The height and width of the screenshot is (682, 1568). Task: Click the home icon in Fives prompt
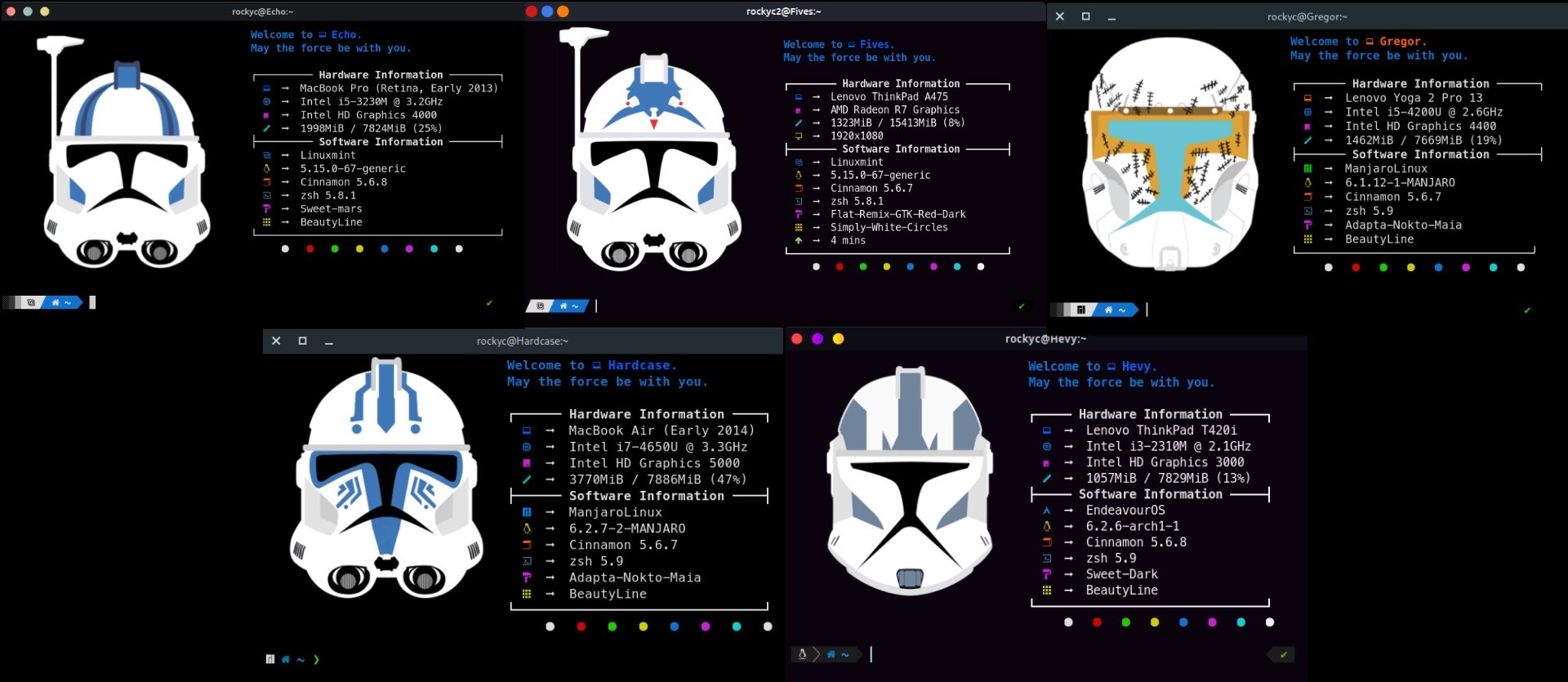563,306
